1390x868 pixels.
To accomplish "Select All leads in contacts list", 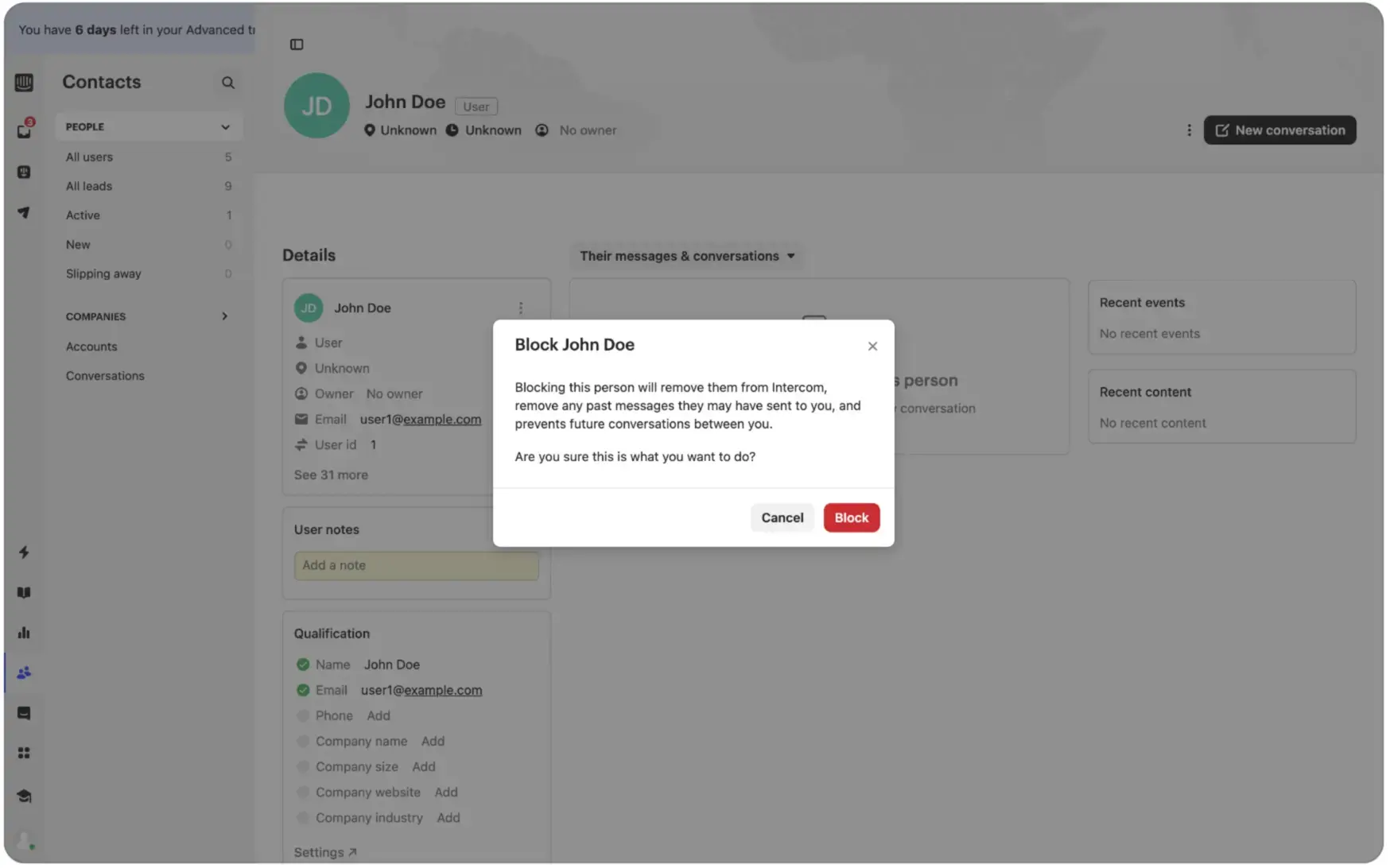I will point(89,186).
